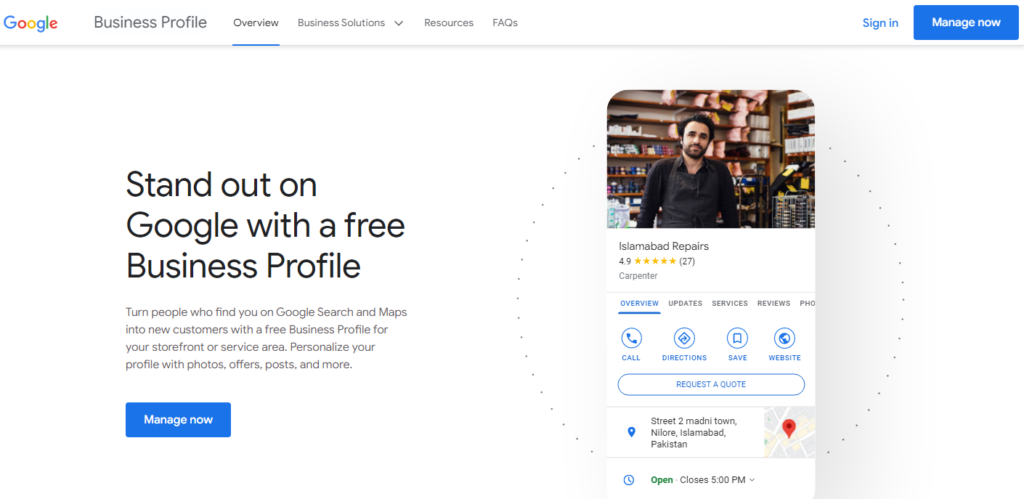The width and height of the screenshot is (1024, 499).
Task: Click the clock icon beside opening hours
Action: point(629,480)
